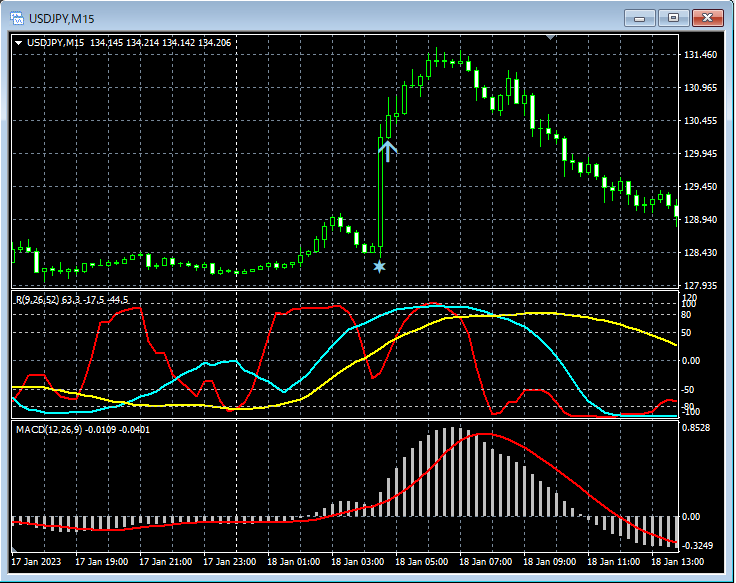The height and width of the screenshot is (583, 736).
Task: Select the MACD(12,26,9) indicator label
Action: (47, 429)
